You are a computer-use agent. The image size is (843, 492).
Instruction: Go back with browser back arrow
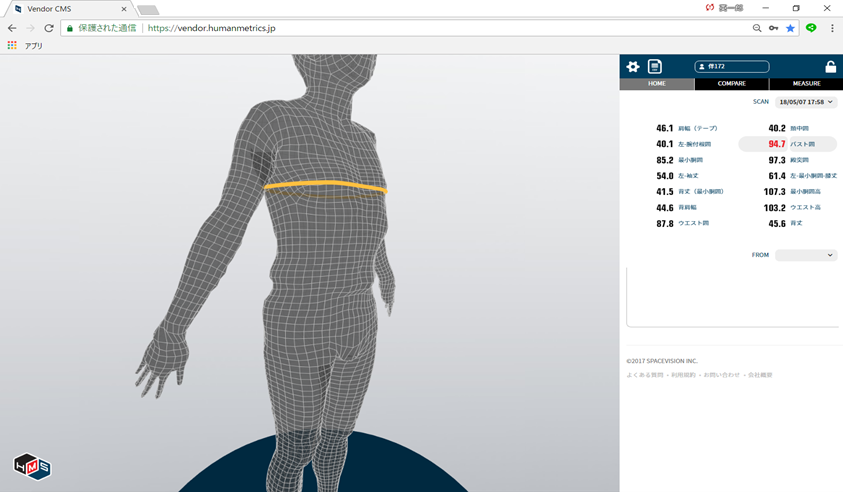(x=12, y=28)
